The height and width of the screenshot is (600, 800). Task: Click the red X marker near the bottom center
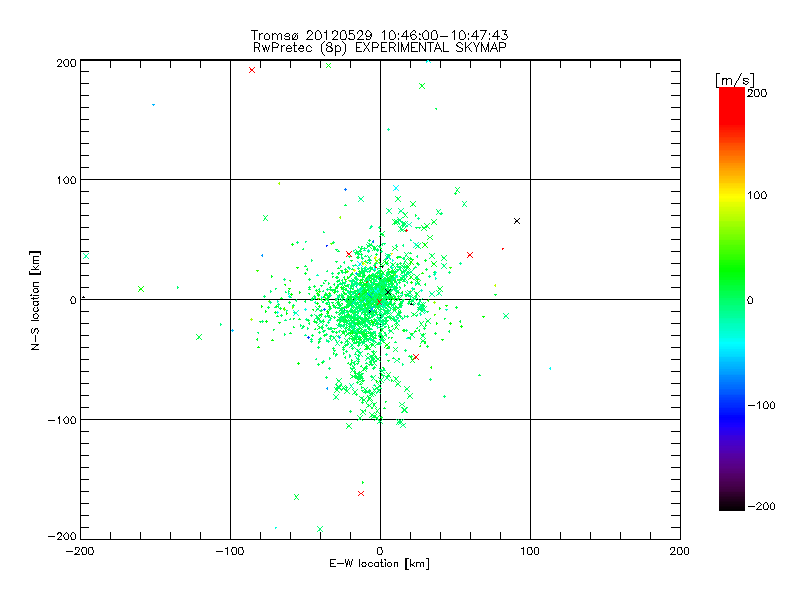coord(361,493)
